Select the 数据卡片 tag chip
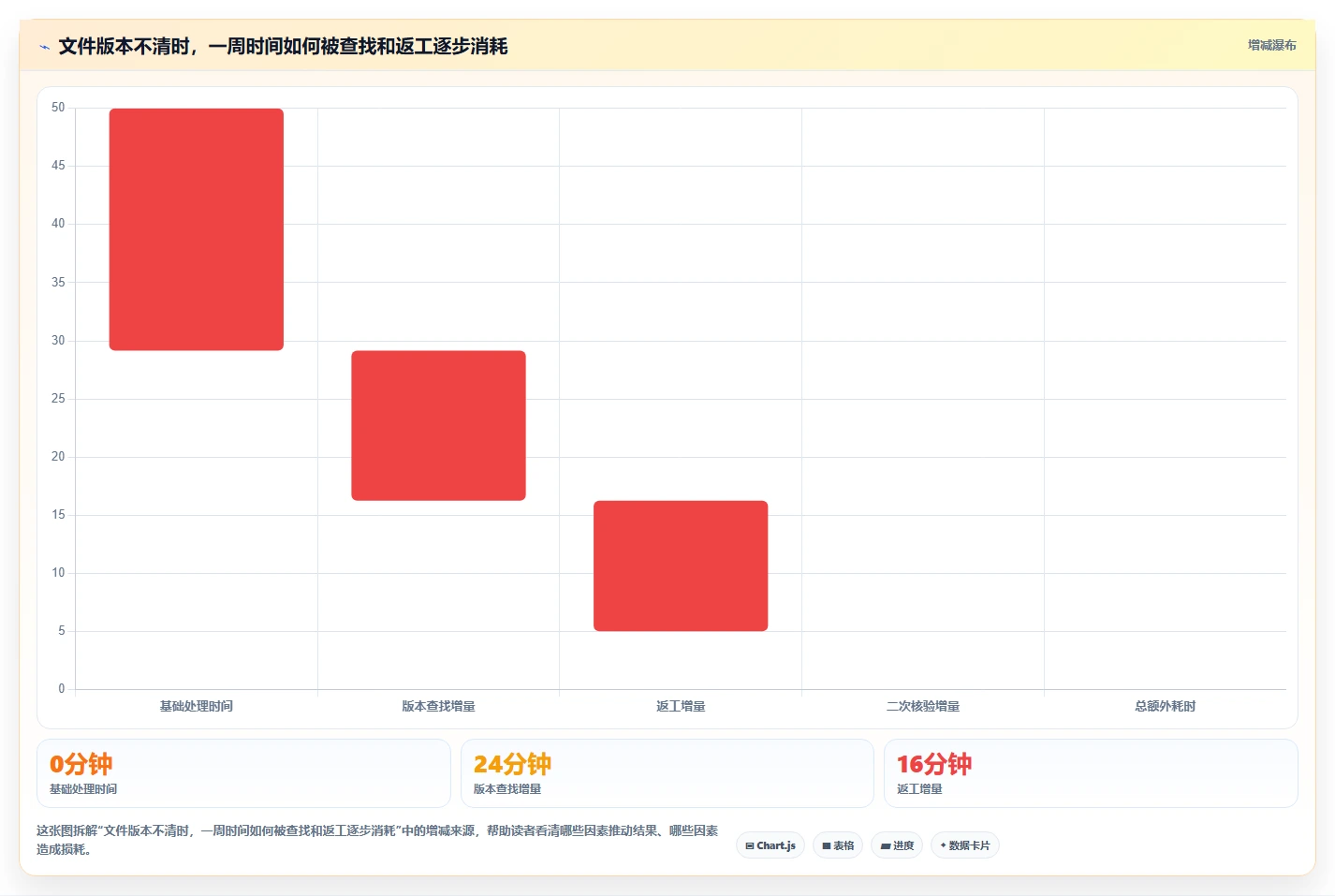1335x896 pixels. tap(965, 845)
